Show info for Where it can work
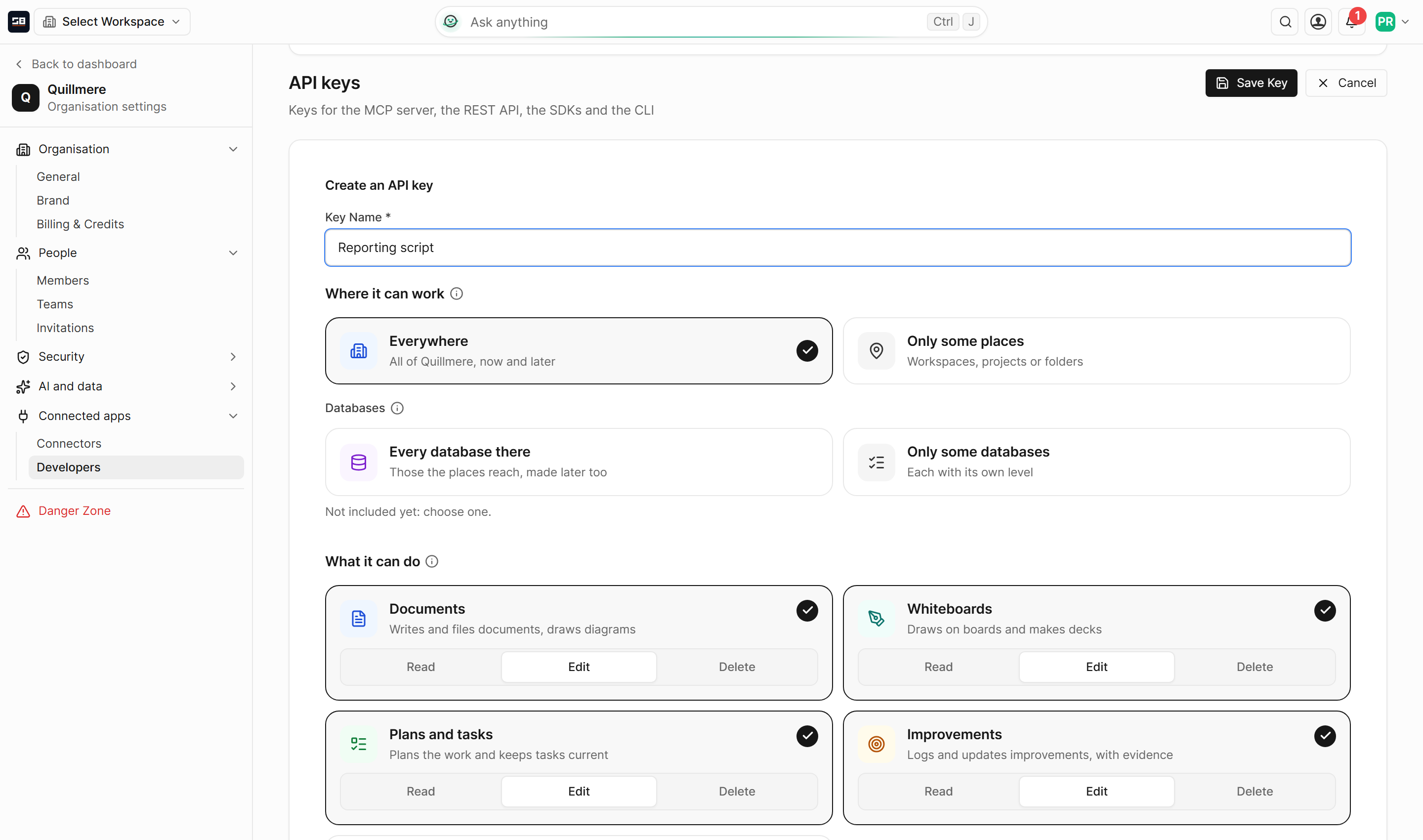 (x=456, y=294)
